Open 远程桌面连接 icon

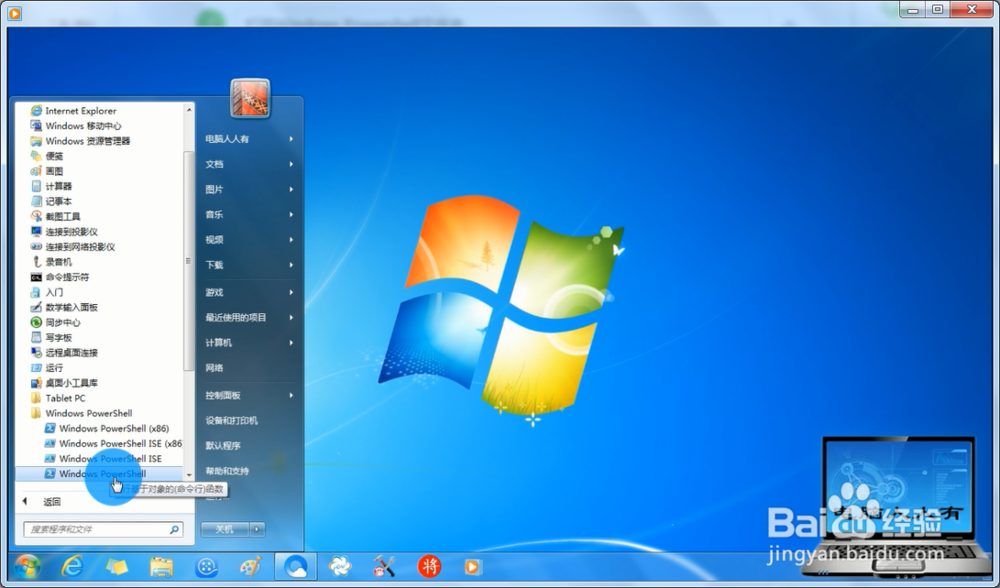pos(36,353)
